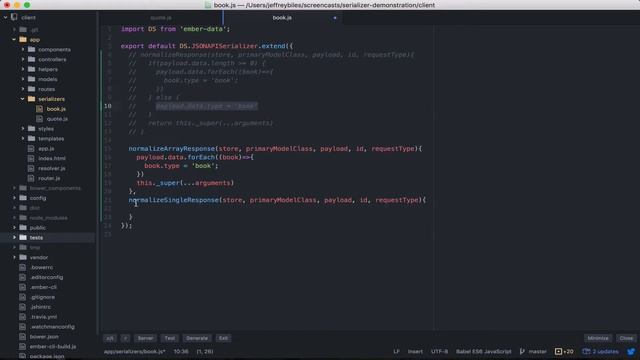Open the Babel ES6 JavaScript grammar selector
This screenshot has height=360, width=640.
pyautogui.click(x=483, y=351)
